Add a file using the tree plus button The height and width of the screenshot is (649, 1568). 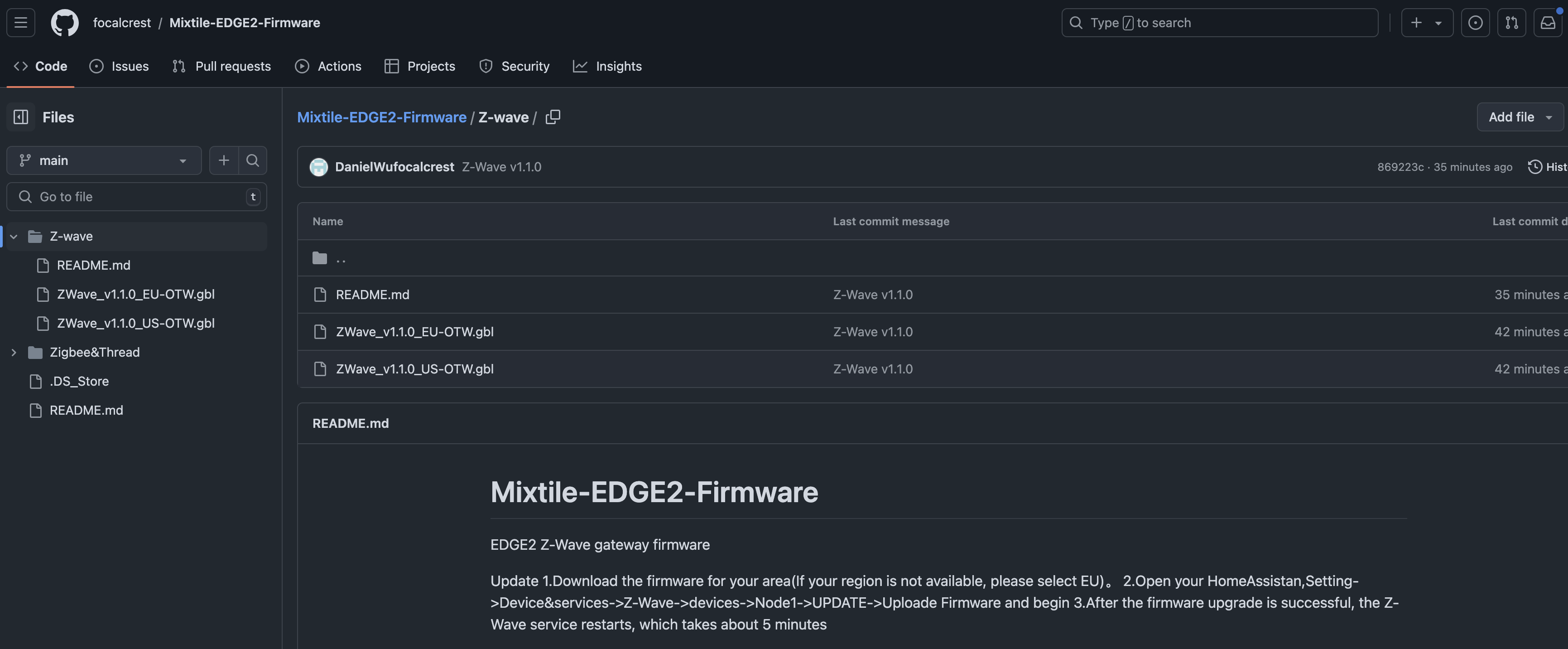[x=223, y=160]
